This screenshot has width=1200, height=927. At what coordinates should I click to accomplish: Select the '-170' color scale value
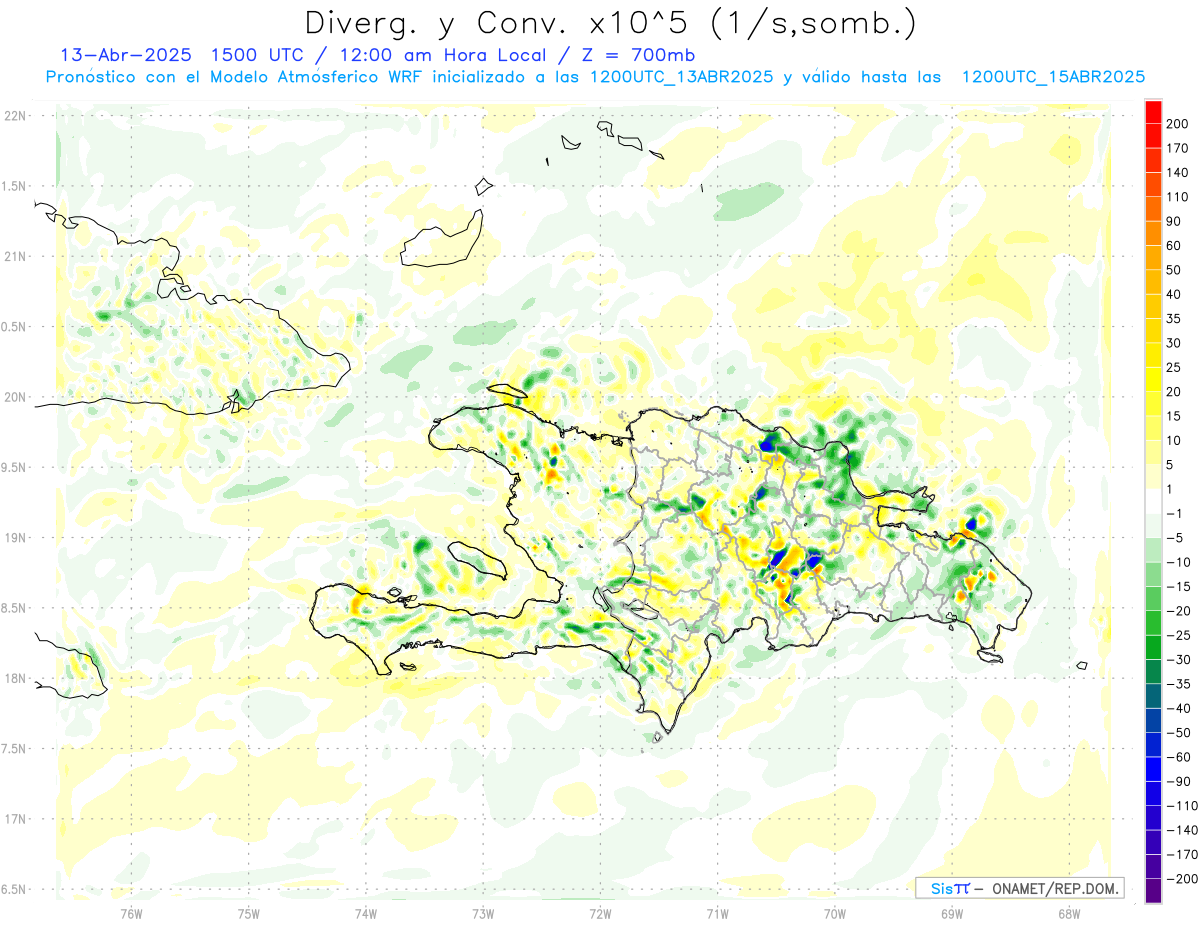1183,854
